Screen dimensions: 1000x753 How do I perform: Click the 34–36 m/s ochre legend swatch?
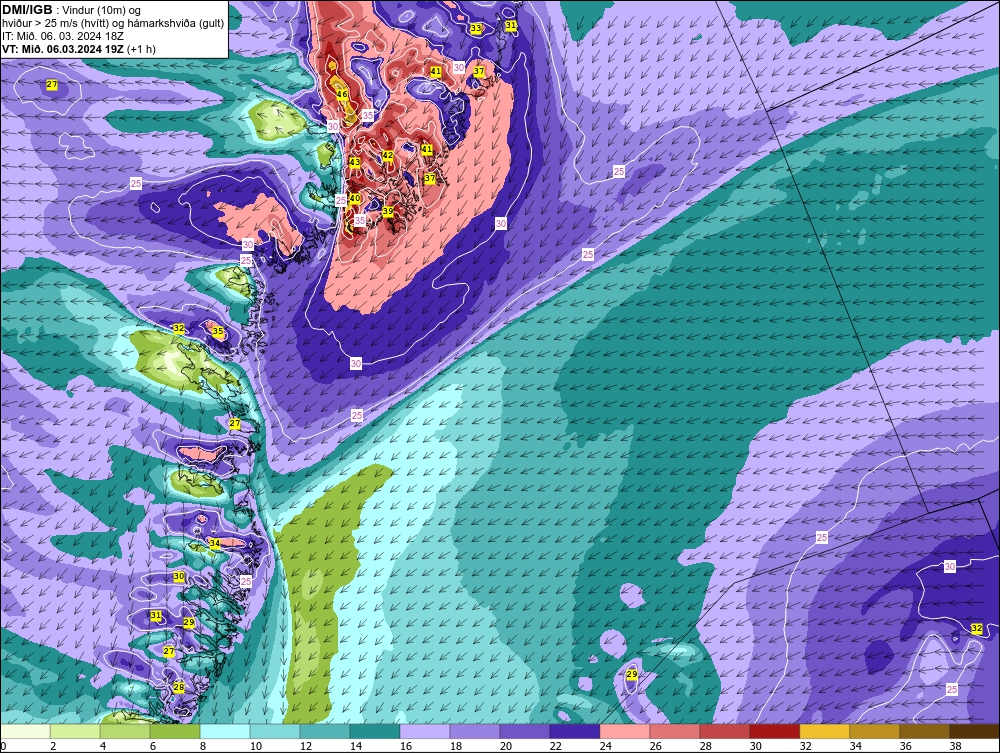pyautogui.click(x=874, y=731)
